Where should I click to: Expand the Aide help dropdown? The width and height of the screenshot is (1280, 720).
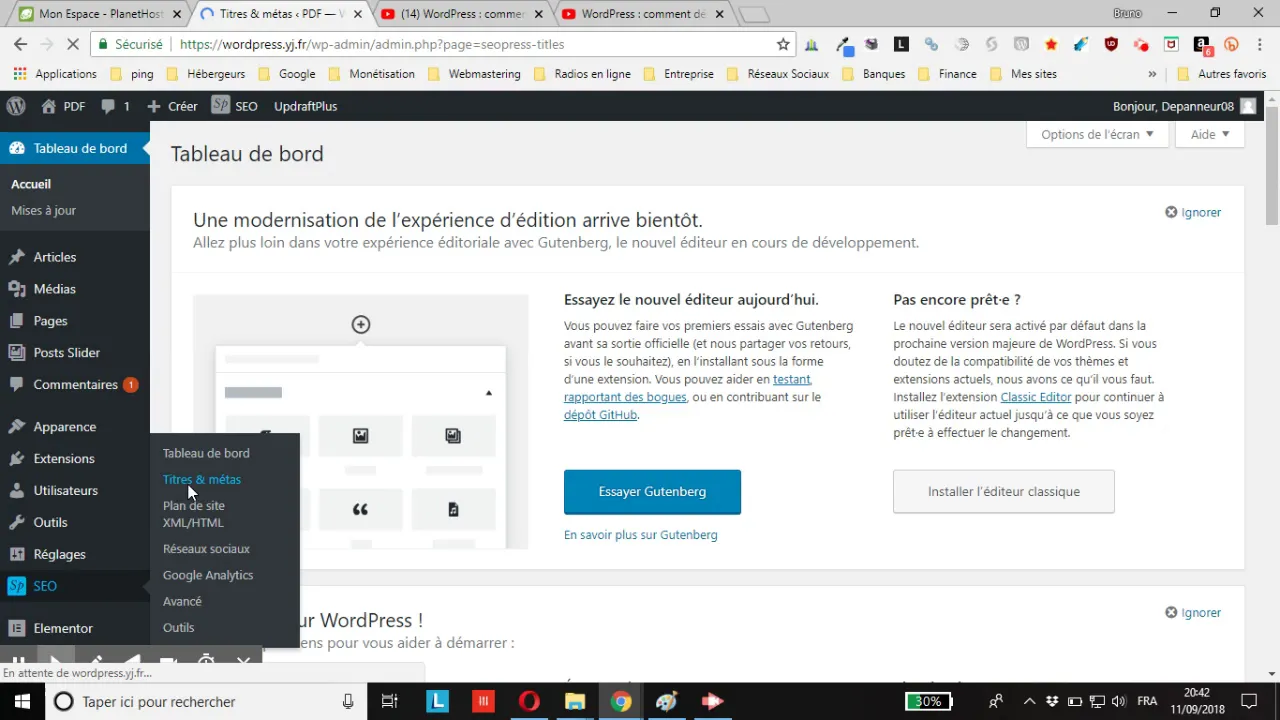(1210, 134)
